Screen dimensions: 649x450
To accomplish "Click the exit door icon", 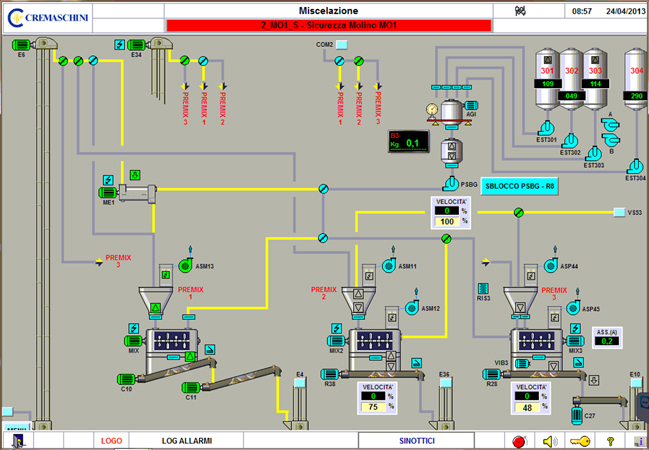I will 17,440.
